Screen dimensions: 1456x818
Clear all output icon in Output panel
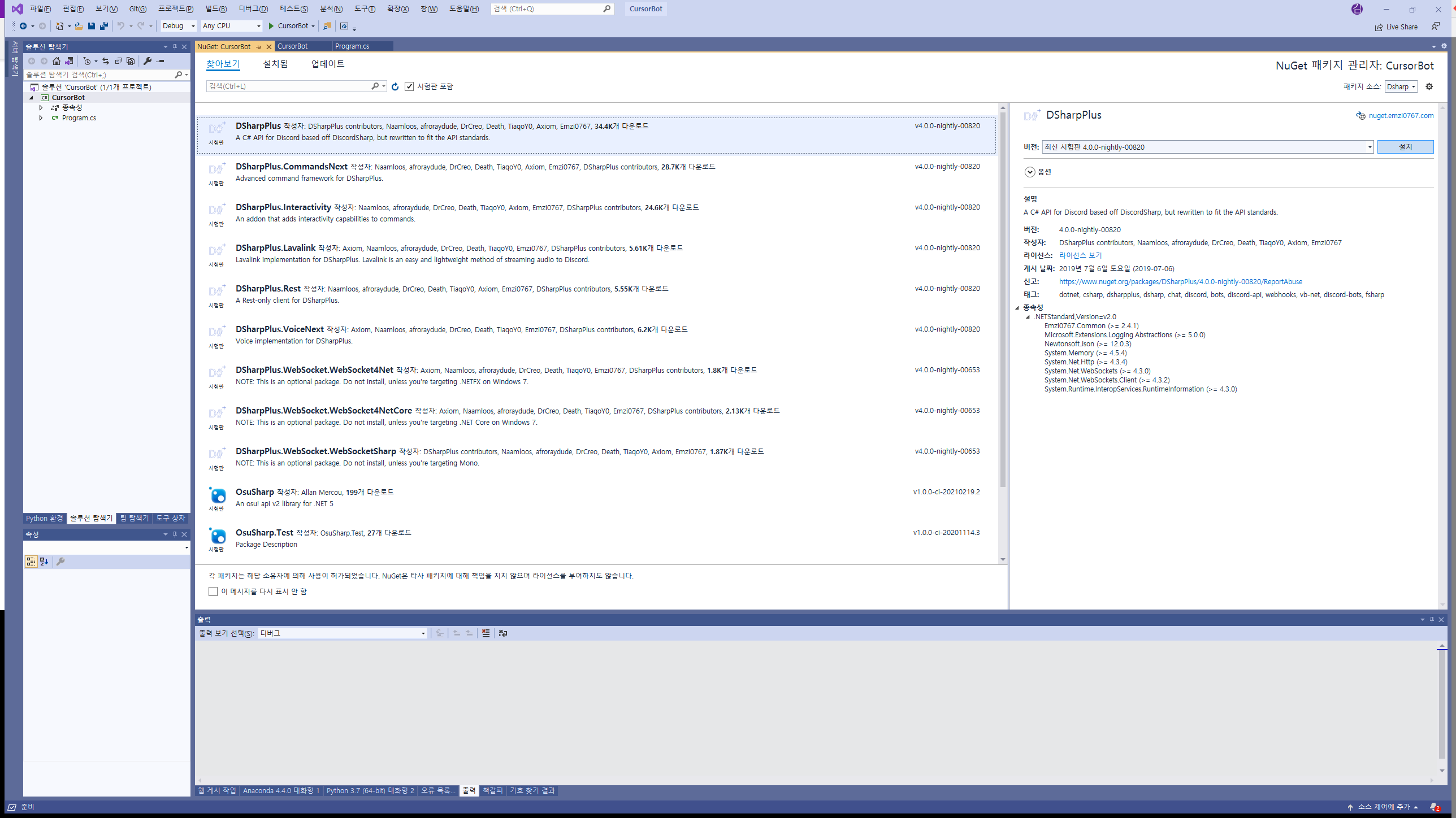click(x=486, y=633)
